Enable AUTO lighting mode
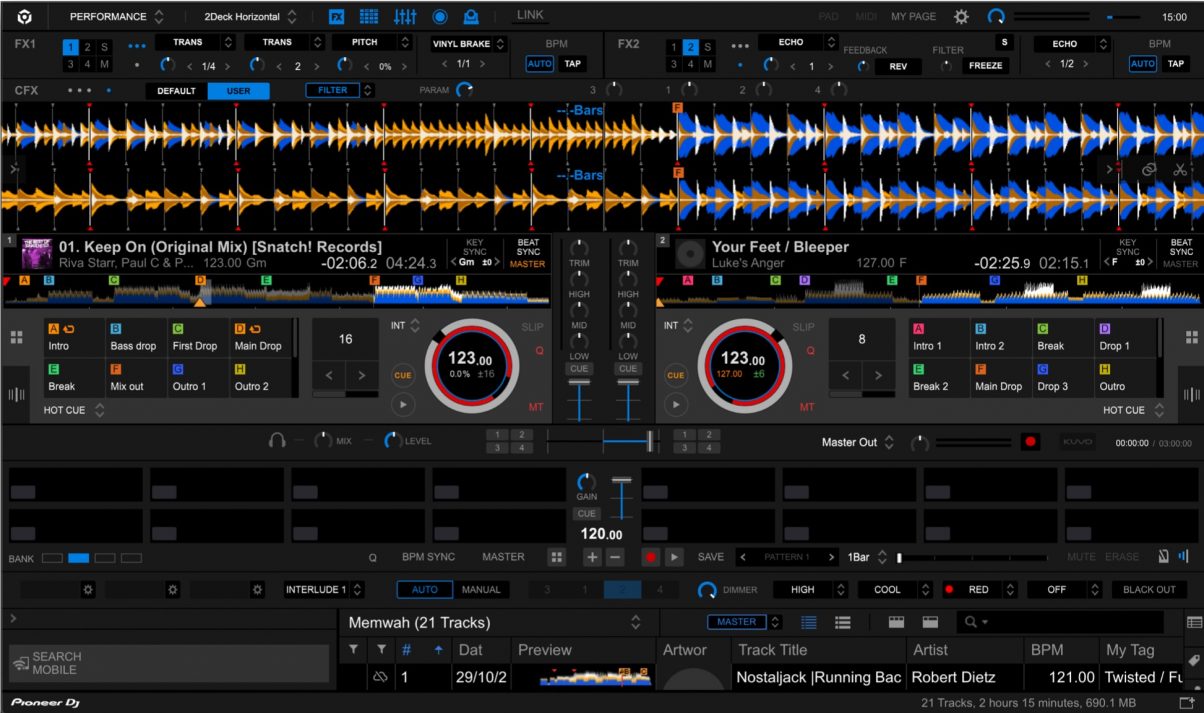 click(424, 589)
